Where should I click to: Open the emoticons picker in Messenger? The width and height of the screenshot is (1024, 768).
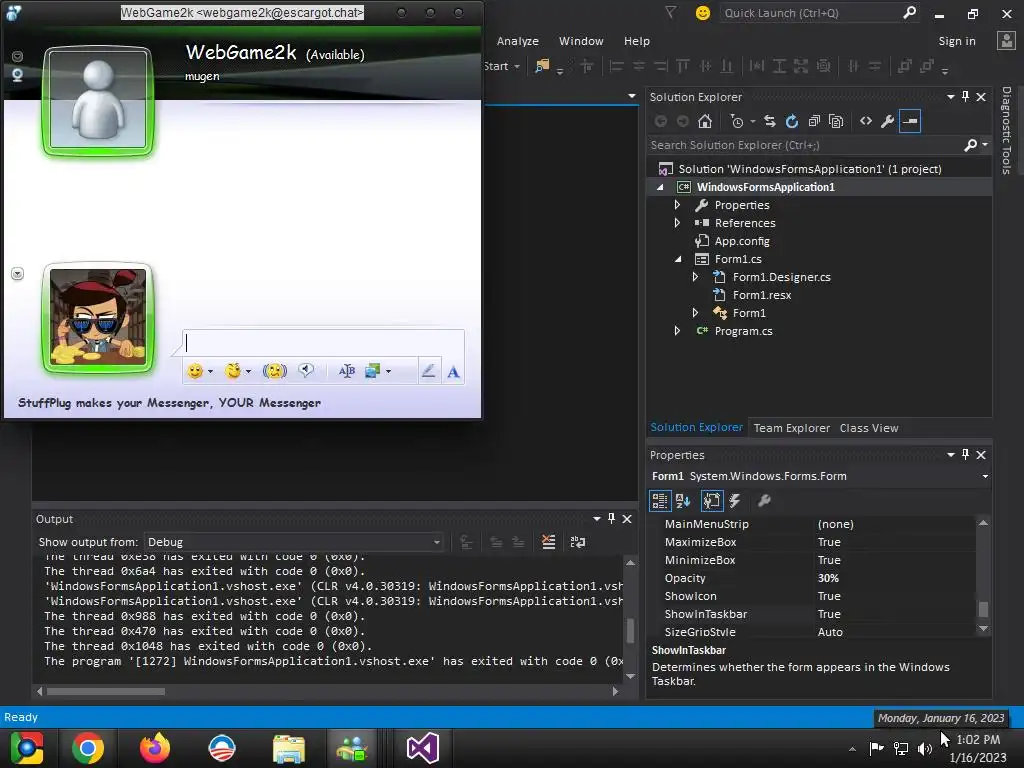tap(195, 371)
